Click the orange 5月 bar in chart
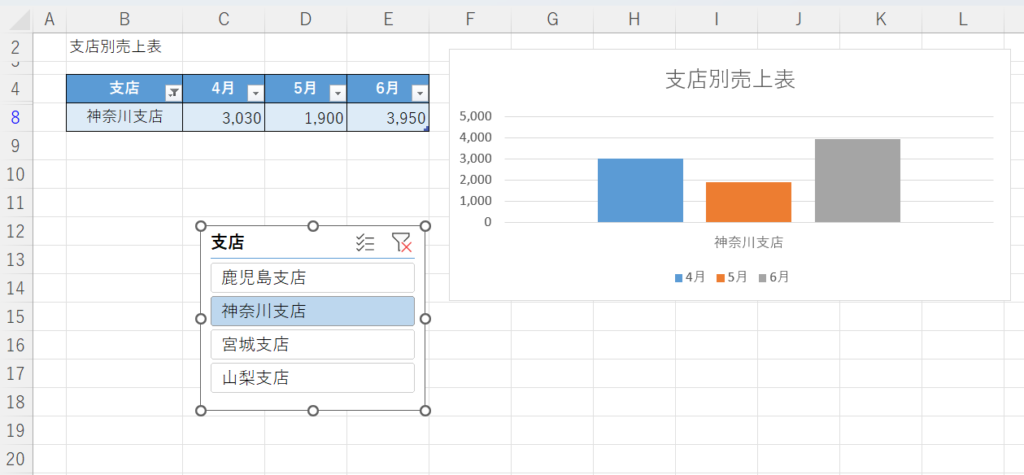 [748, 202]
